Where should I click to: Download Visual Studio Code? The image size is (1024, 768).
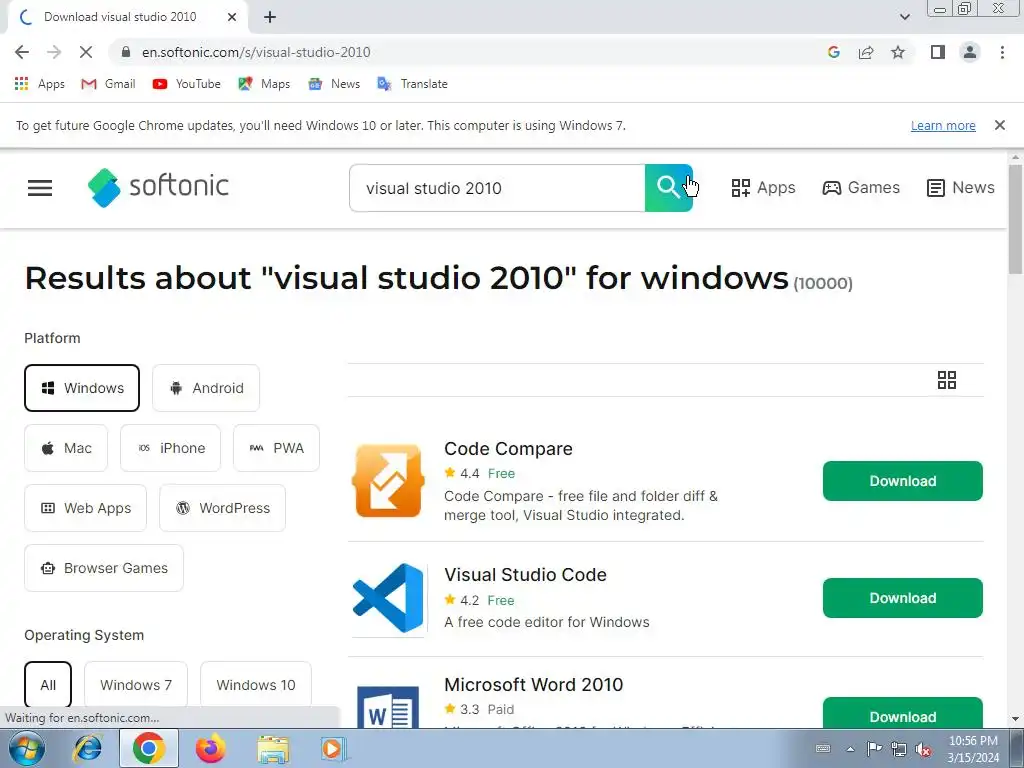coord(903,598)
